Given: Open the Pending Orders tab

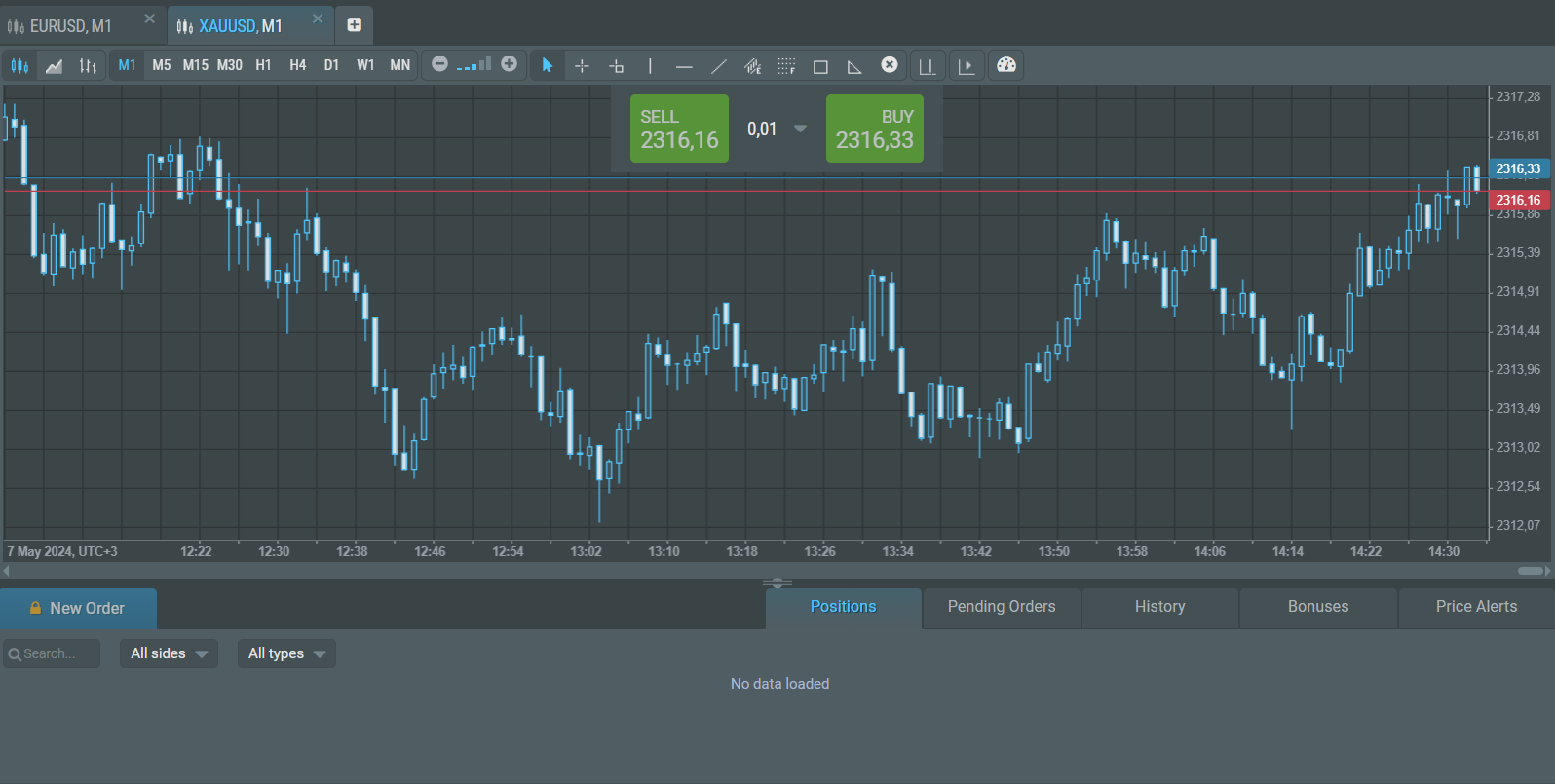Looking at the screenshot, I should [1002, 607].
